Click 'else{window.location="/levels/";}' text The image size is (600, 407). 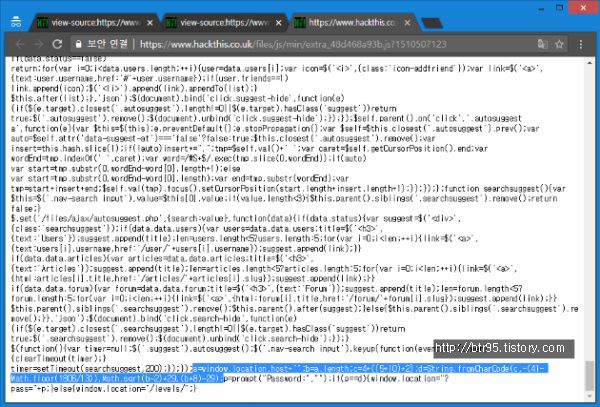click(x=124, y=389)
